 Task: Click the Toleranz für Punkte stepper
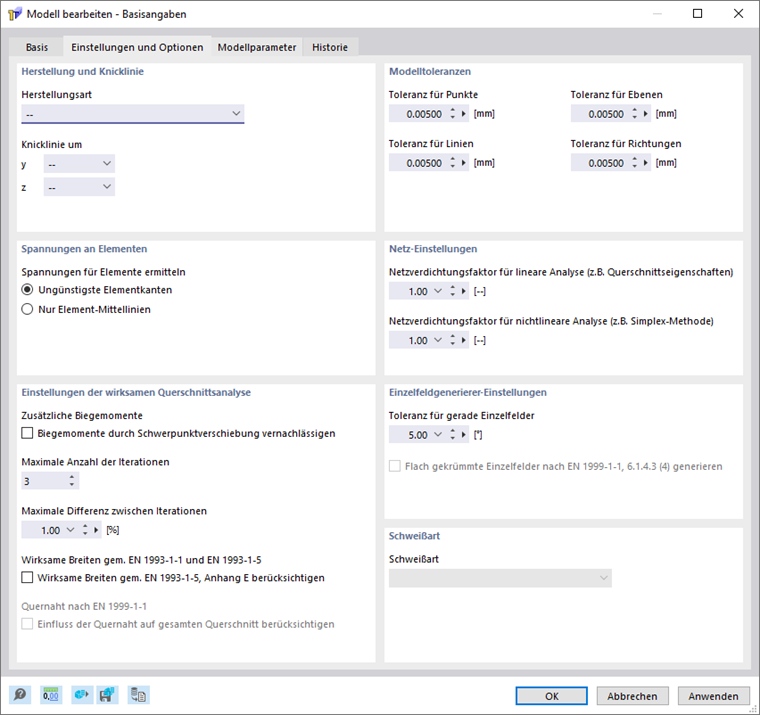click(x=453, y=114)
